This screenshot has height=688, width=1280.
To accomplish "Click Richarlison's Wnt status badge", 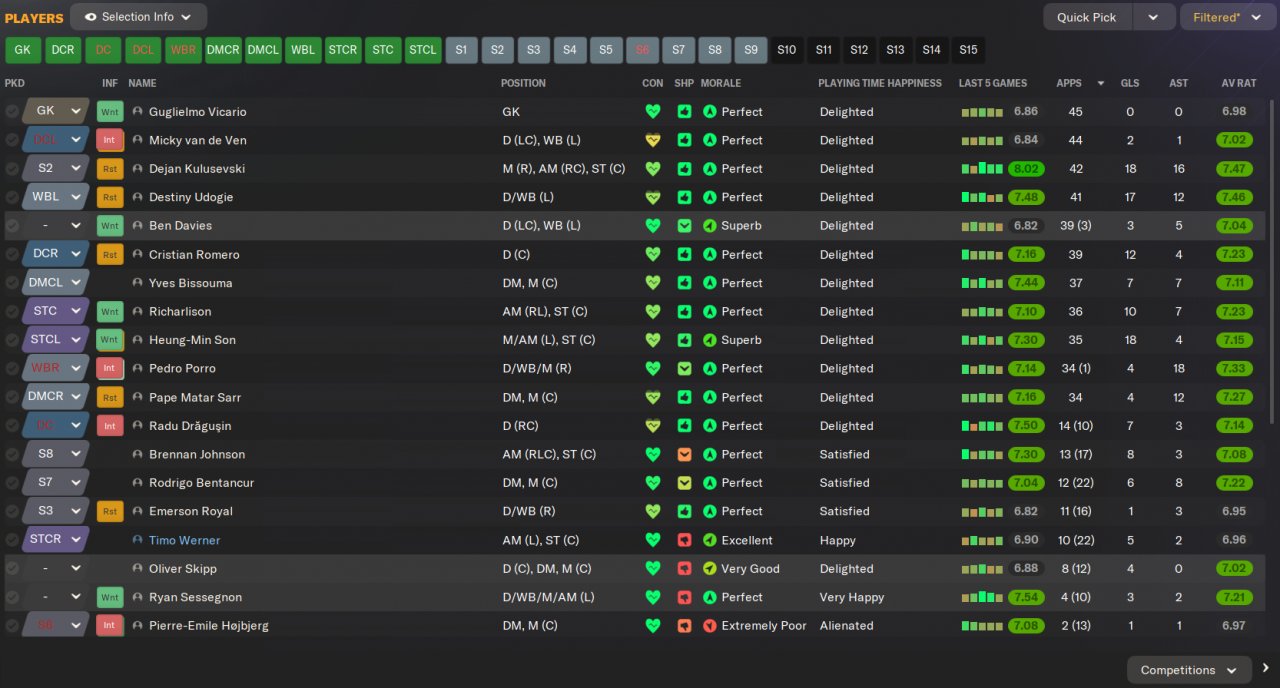I will tap(109, 312).
